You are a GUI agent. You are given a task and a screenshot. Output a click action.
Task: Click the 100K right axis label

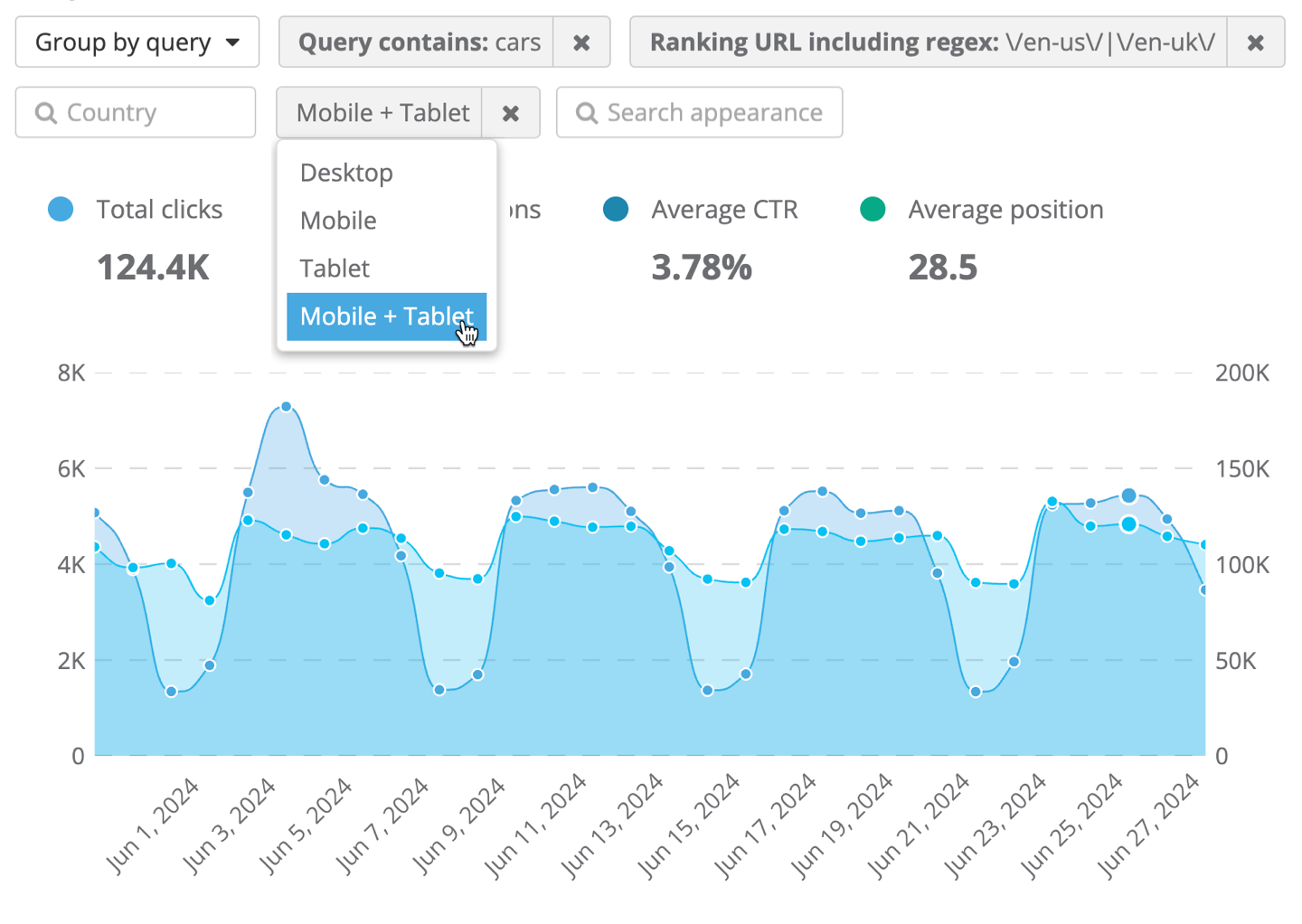[1242, 565]
